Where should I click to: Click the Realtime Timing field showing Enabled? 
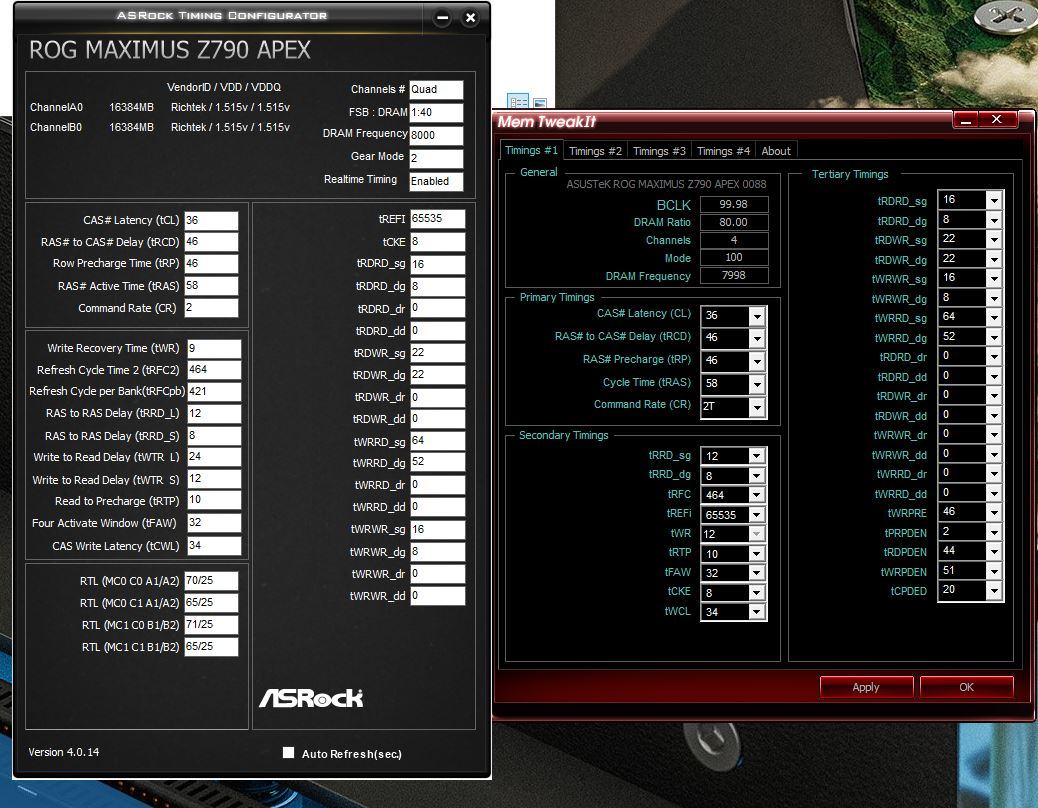436,181
